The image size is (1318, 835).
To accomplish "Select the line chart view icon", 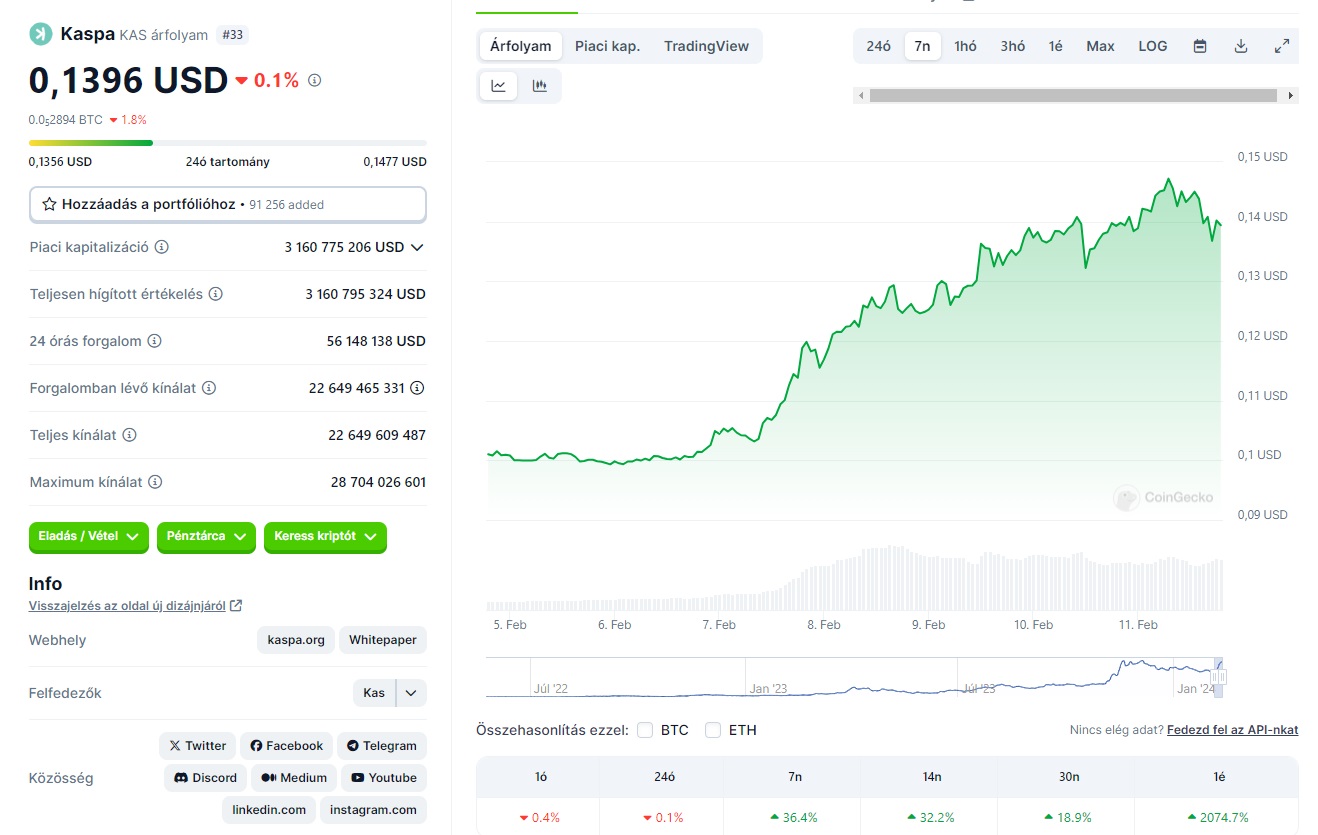I will (498, 86).
